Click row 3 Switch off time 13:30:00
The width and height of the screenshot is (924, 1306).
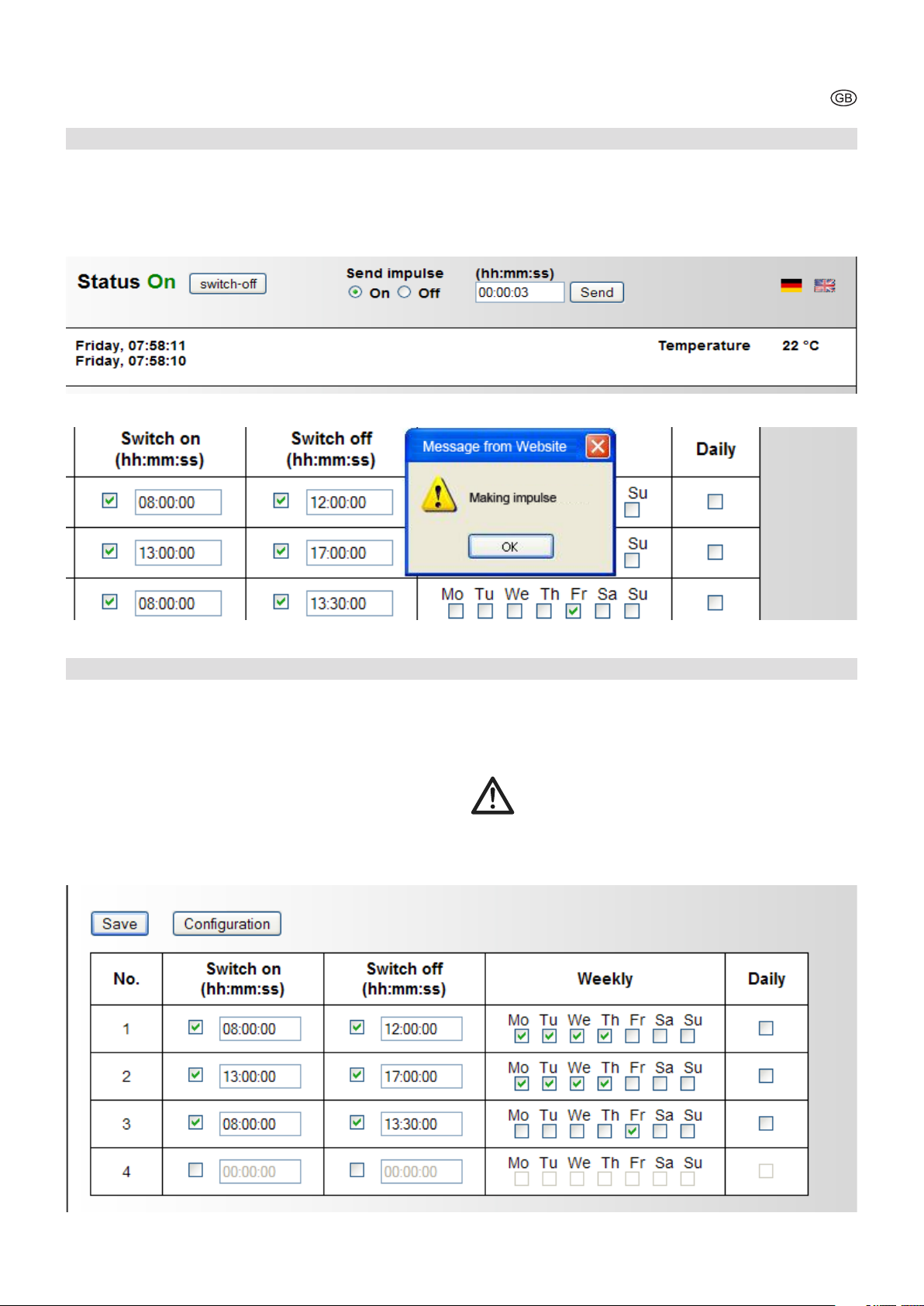coord(422,1124)
